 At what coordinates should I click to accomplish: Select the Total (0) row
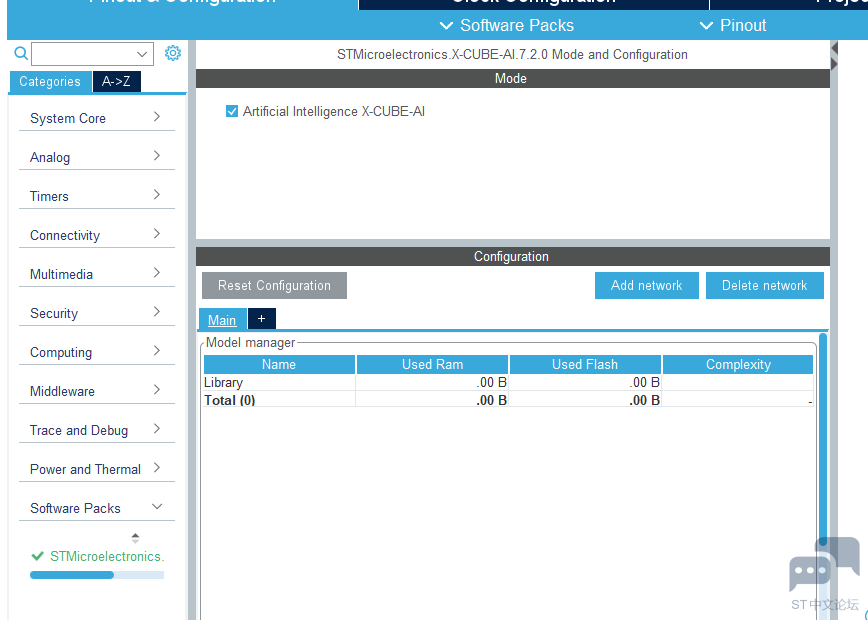508,400
